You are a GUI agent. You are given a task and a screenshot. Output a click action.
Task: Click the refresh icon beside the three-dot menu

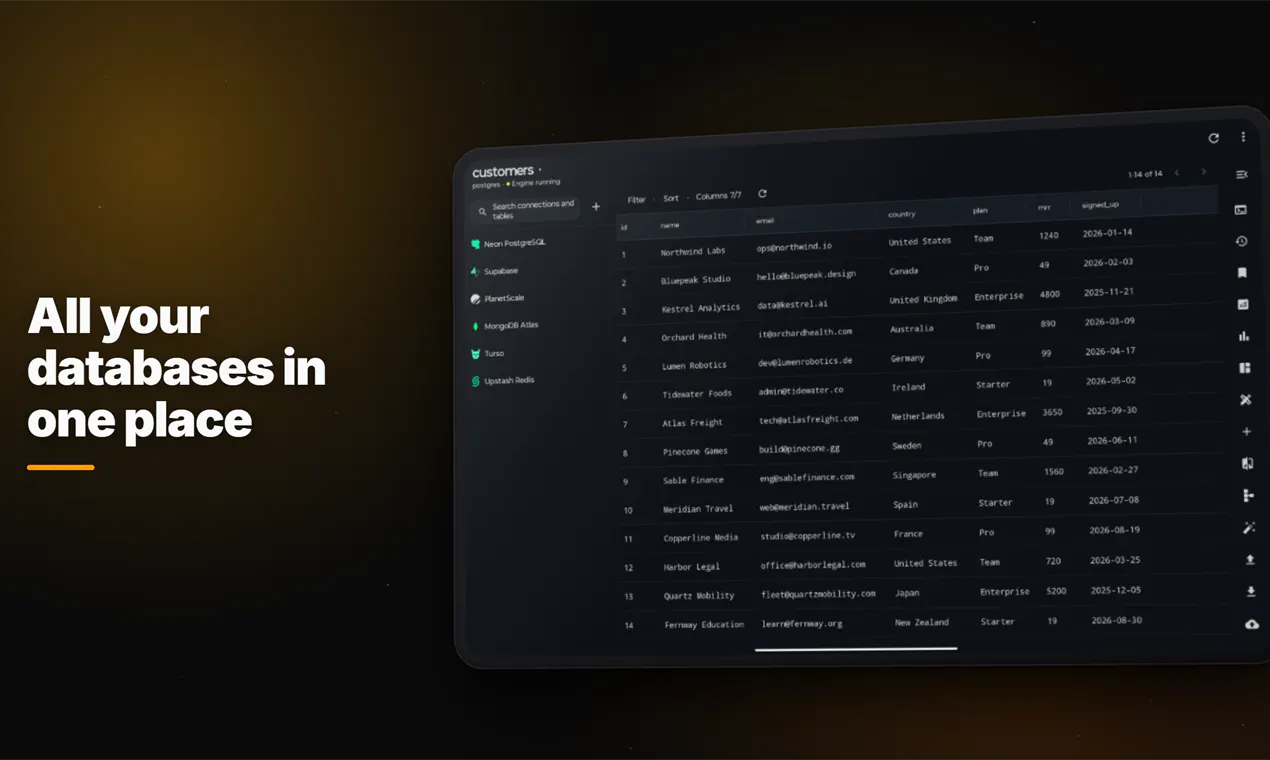coord(1214,138)
